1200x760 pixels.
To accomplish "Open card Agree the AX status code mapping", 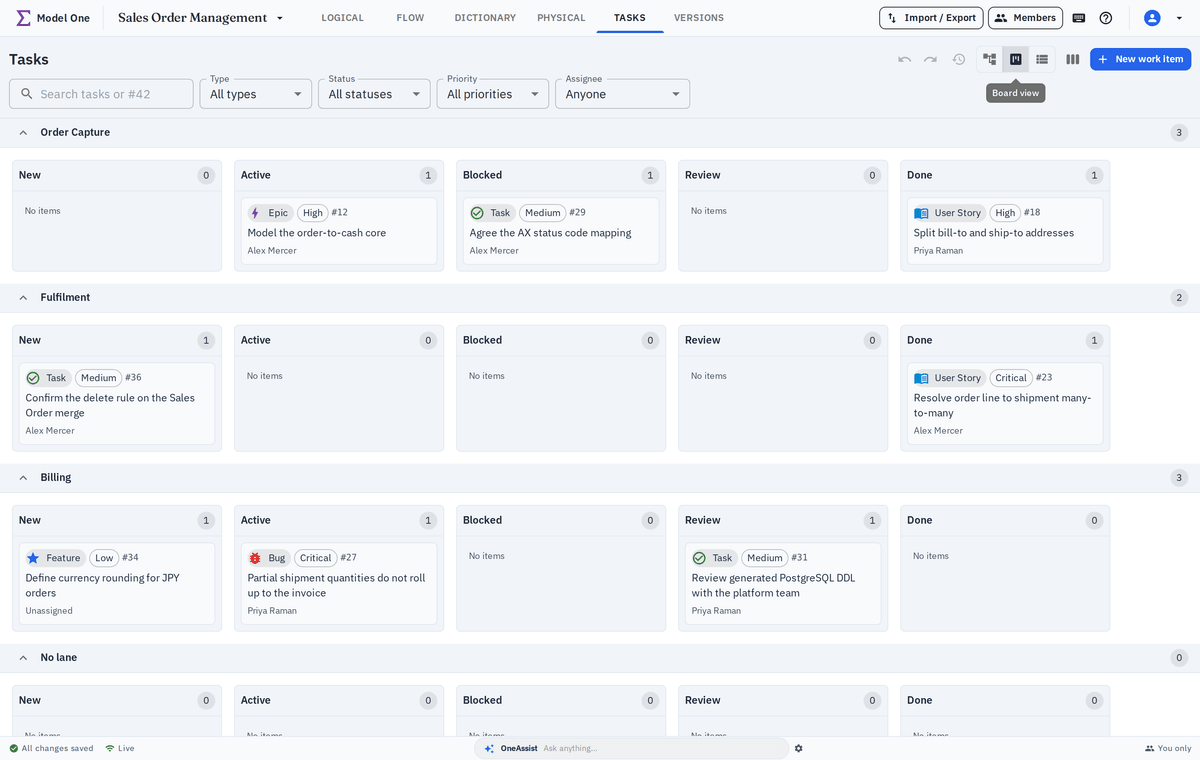I will 561,232.
